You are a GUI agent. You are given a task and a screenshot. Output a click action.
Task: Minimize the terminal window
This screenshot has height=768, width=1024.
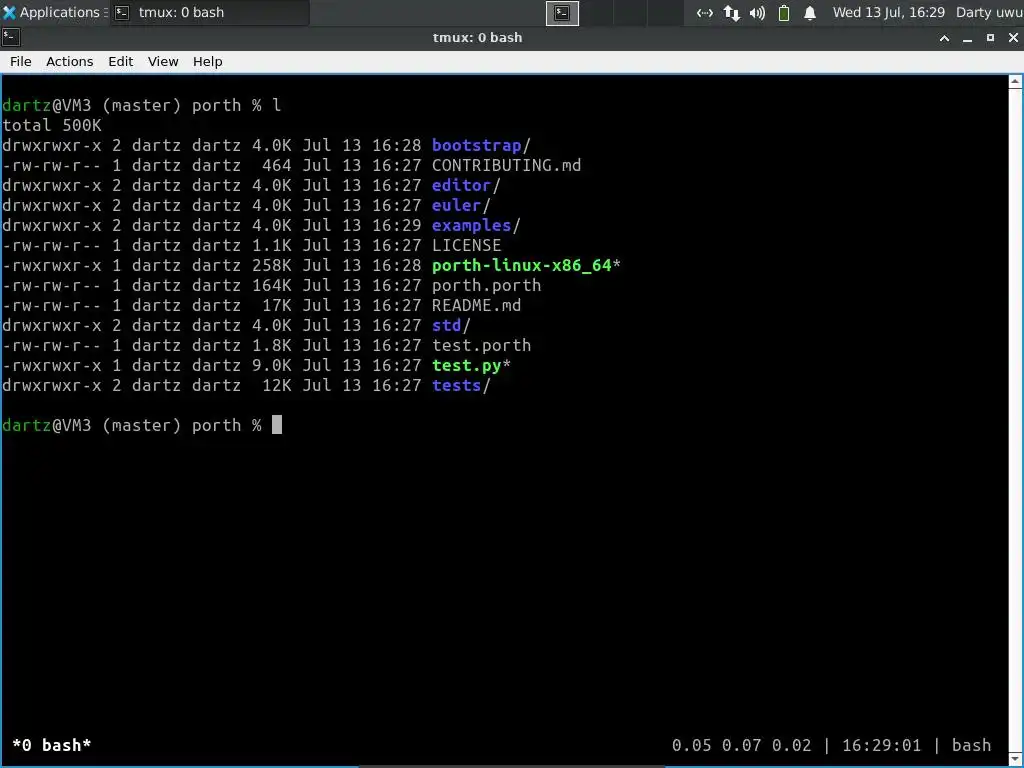pos(967,39)
